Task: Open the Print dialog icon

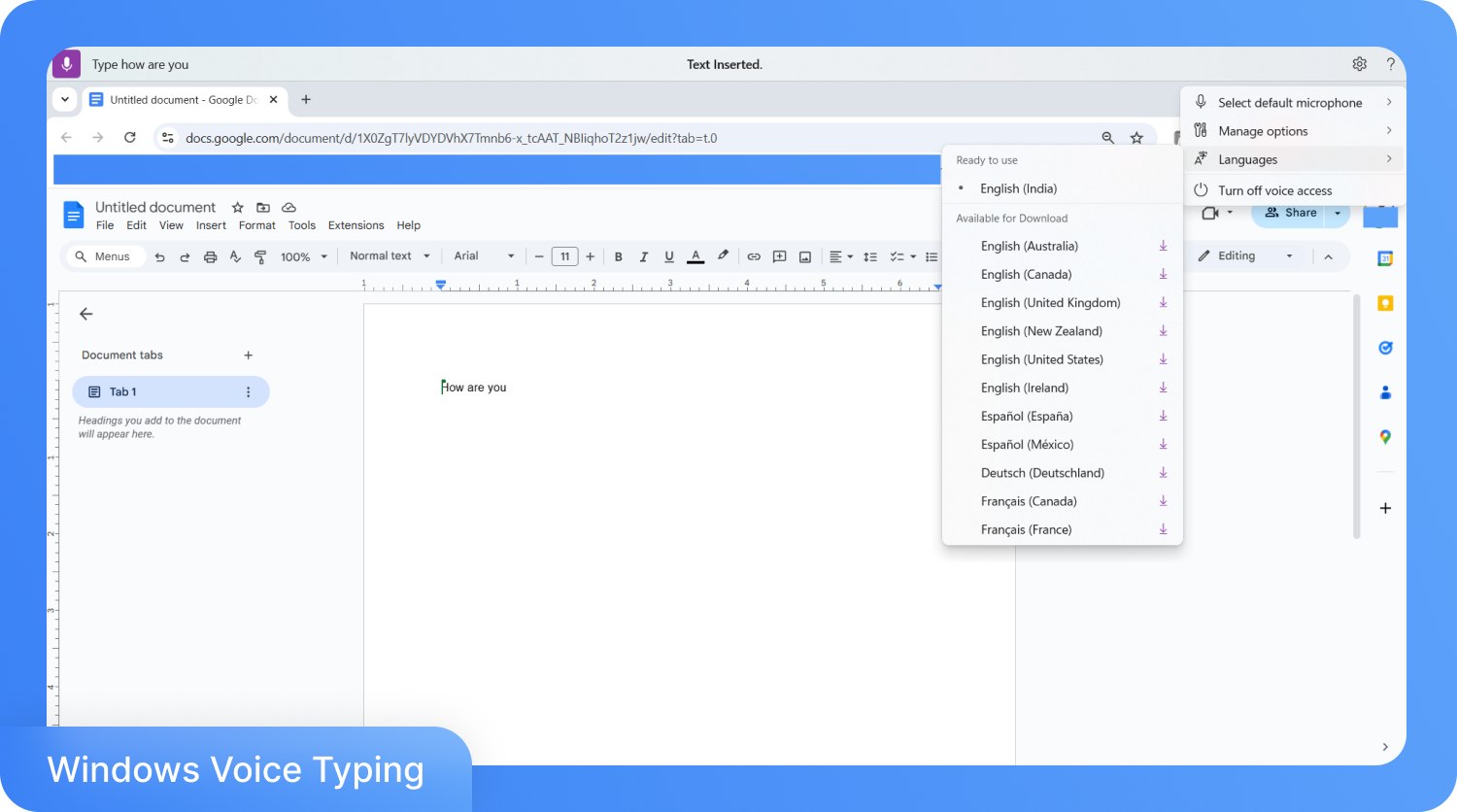Action: pos(210,255)
